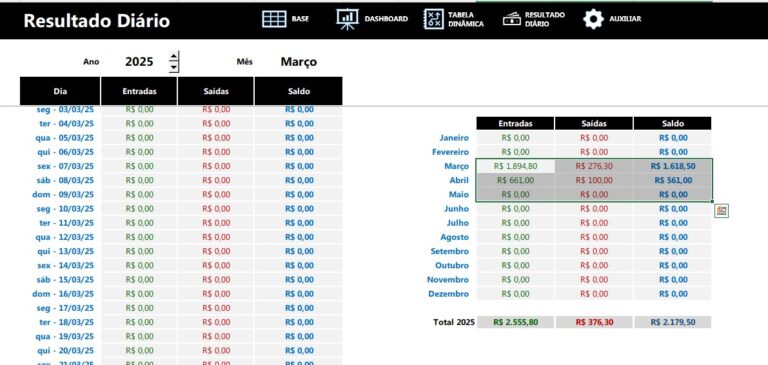Open the Resultado Diário money icon
This screenshot has height=365, width=768.
[511, 19]
